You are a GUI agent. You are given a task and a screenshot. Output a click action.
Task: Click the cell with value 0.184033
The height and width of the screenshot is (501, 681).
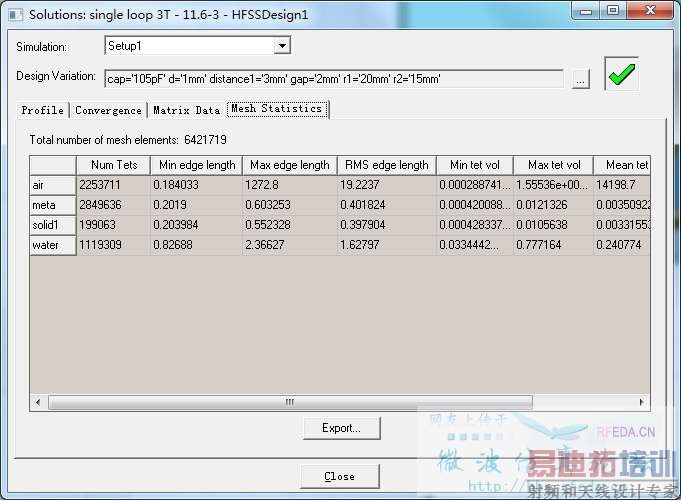(x=197, y=185)
